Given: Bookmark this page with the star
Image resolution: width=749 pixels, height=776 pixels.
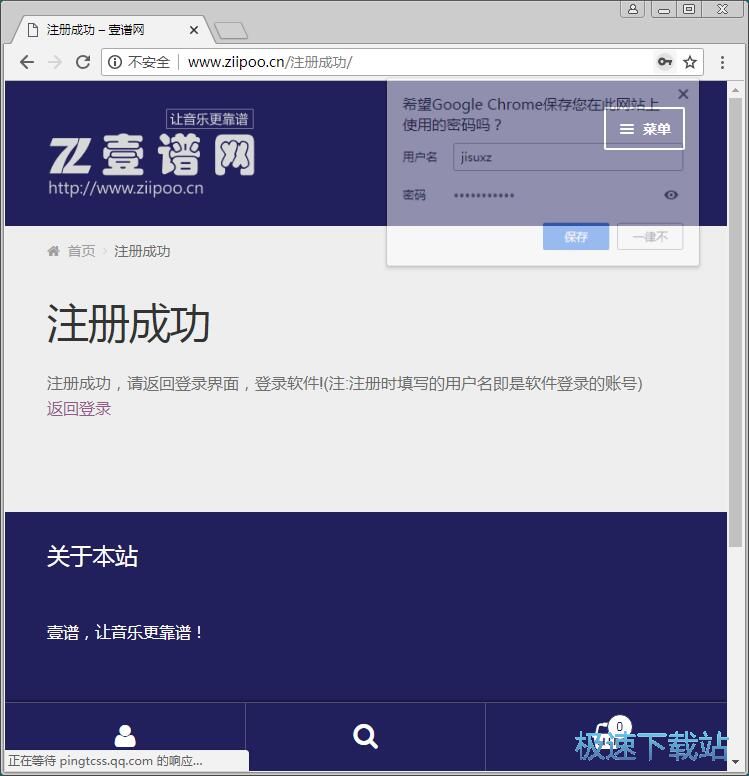Looking at the screenshot, I should click(690, 62).
